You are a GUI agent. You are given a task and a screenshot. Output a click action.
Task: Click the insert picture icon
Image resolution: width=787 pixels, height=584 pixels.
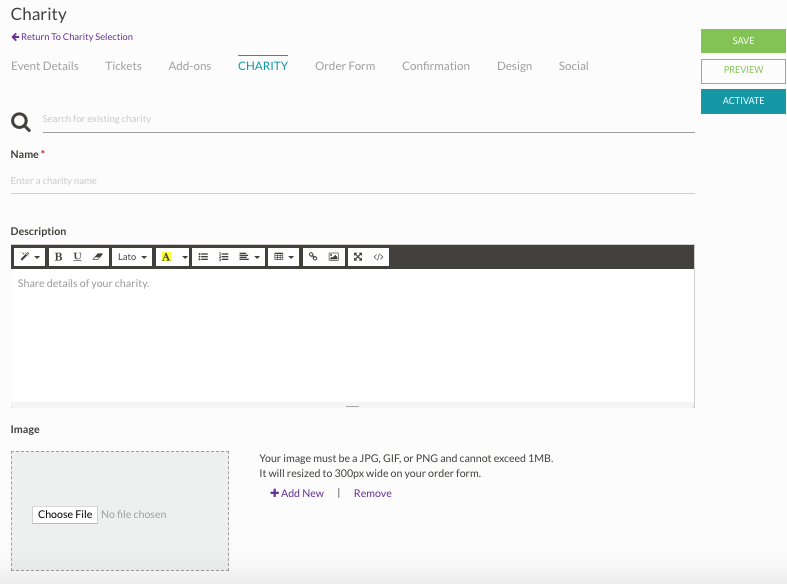tap(334, 257)
